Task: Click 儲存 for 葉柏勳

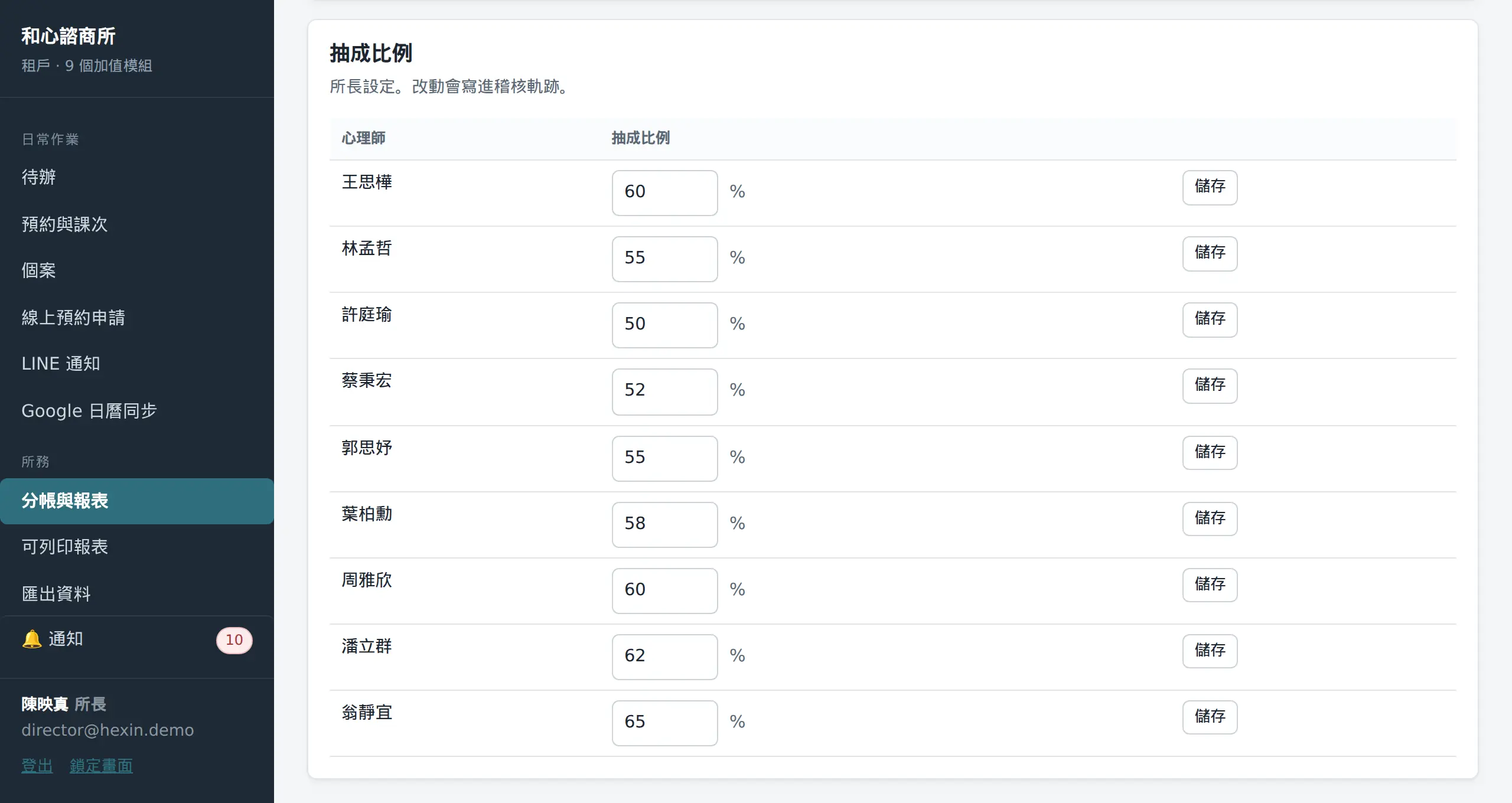Action: click(x=1210, y=518)
